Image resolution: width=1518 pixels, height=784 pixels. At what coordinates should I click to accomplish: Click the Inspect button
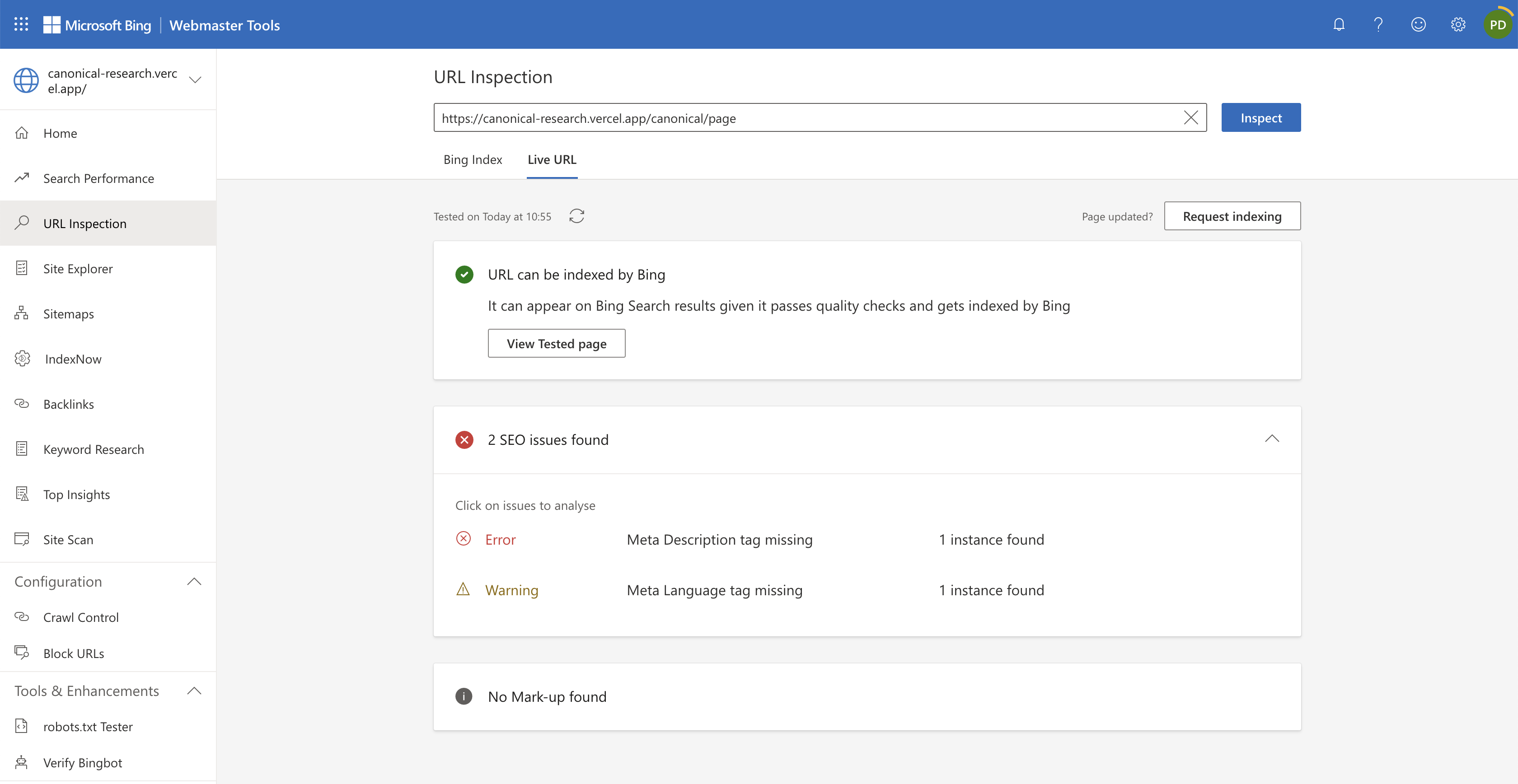click(1260, 118)
